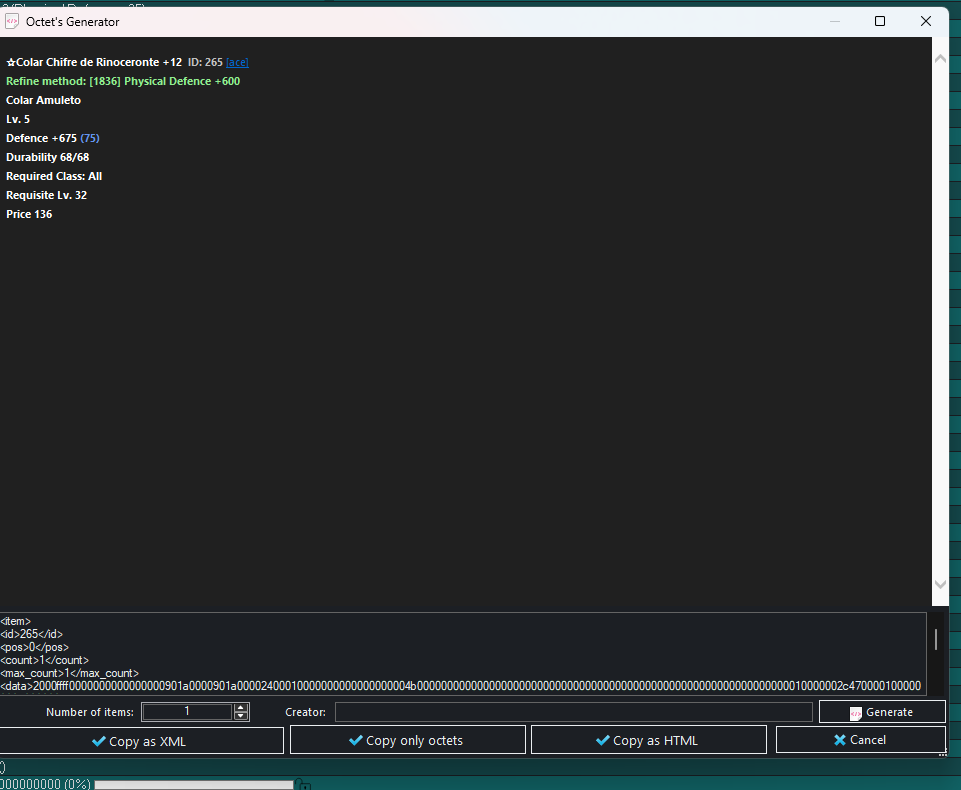Viewport: 961px width, 790px height.
Task: Close the Octet's Generator window
Action: 927,21
